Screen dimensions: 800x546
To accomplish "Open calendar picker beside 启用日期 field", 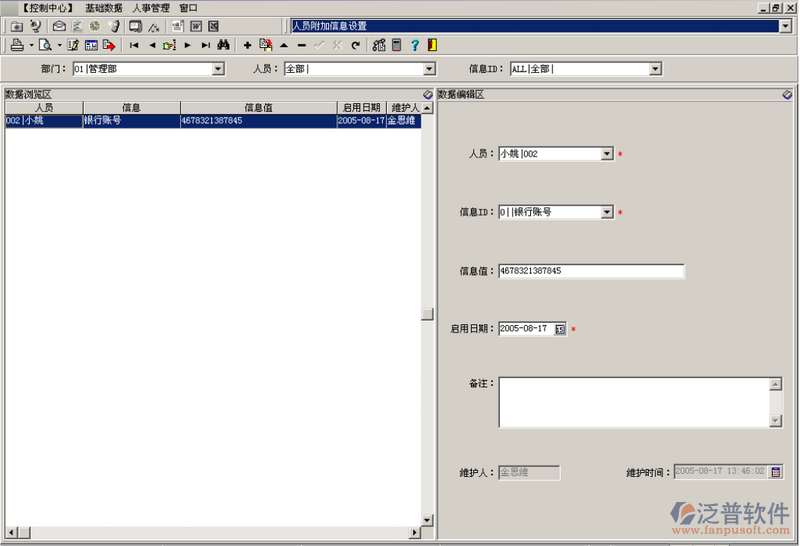I will coord(560,329).
